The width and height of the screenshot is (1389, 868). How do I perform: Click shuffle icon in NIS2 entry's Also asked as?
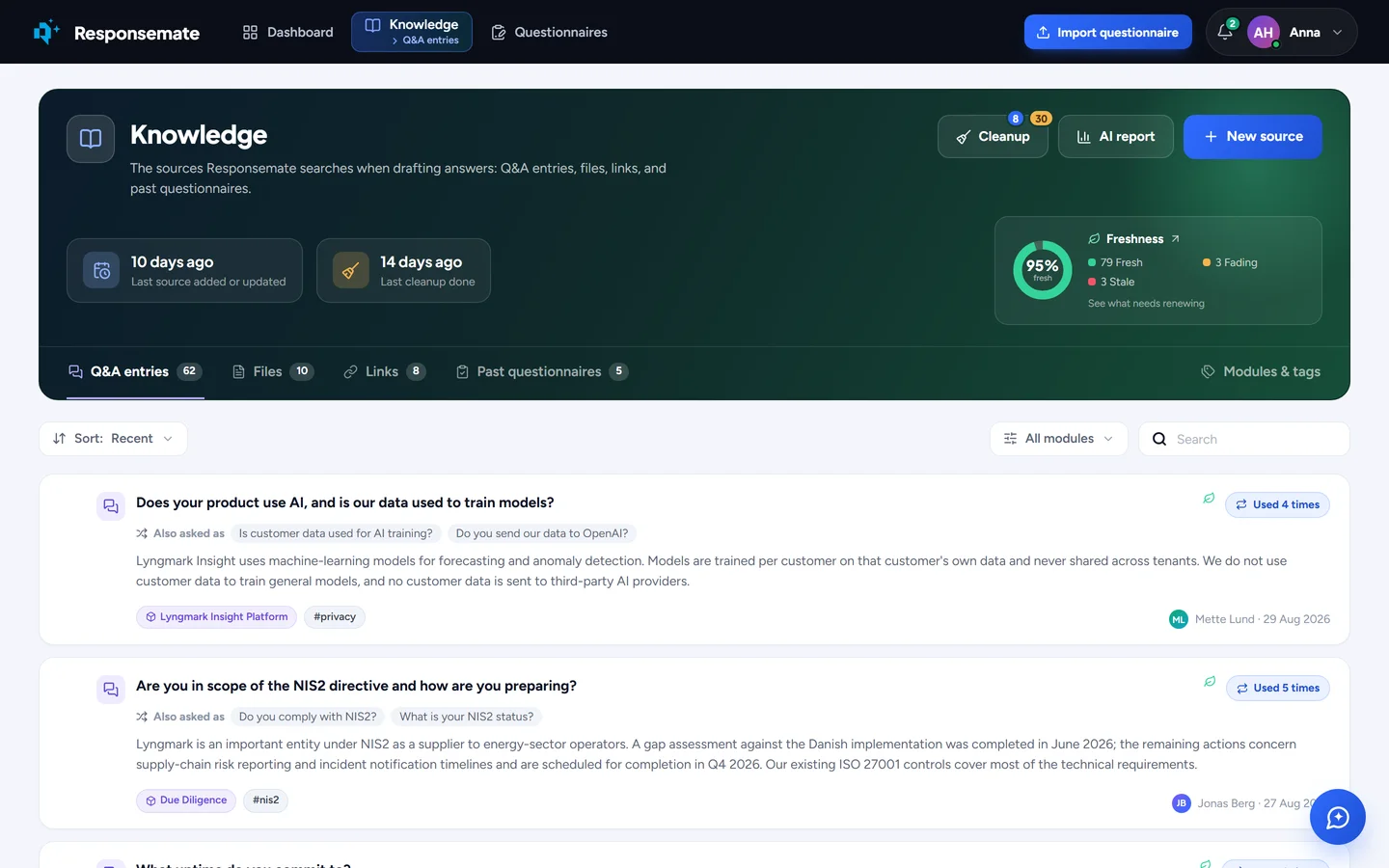tap(142, 717)
